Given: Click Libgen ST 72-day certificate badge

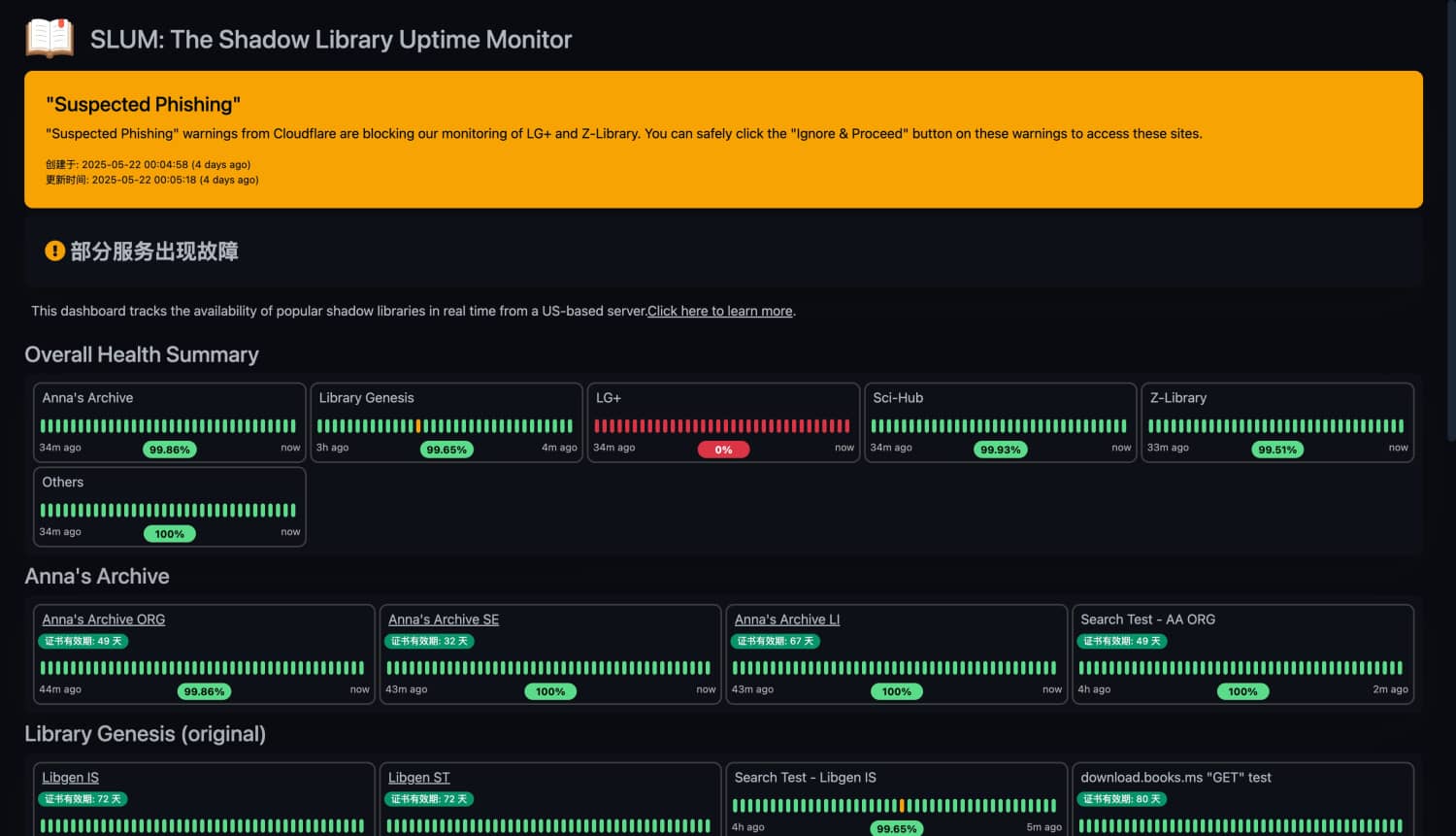Looking at the screenshot, I should [x=429, y=799].
